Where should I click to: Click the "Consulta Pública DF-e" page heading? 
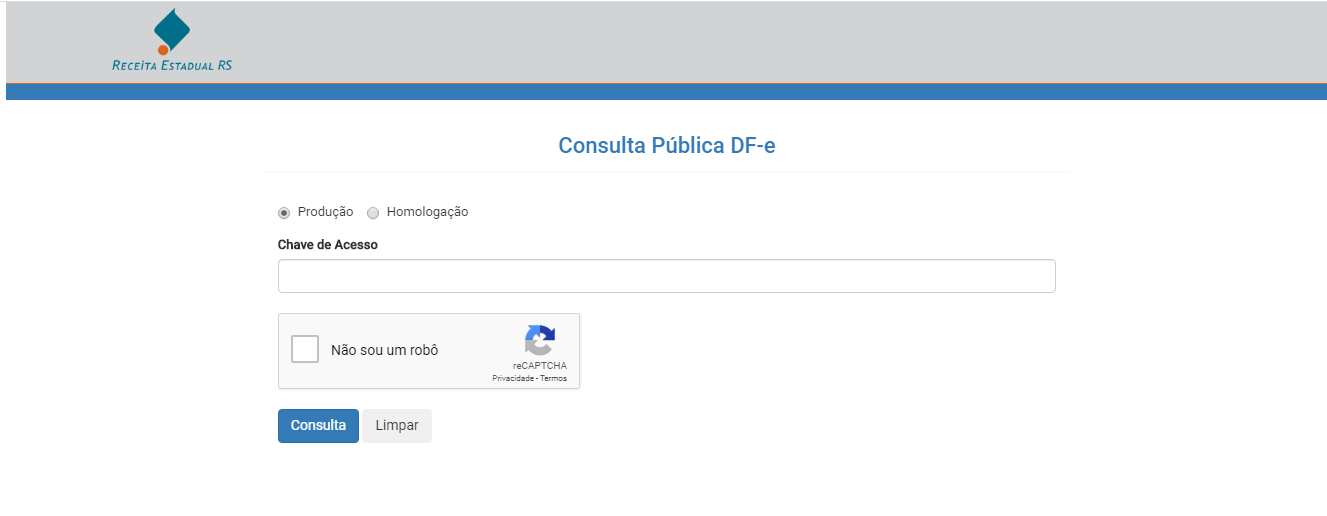point(666,146)
